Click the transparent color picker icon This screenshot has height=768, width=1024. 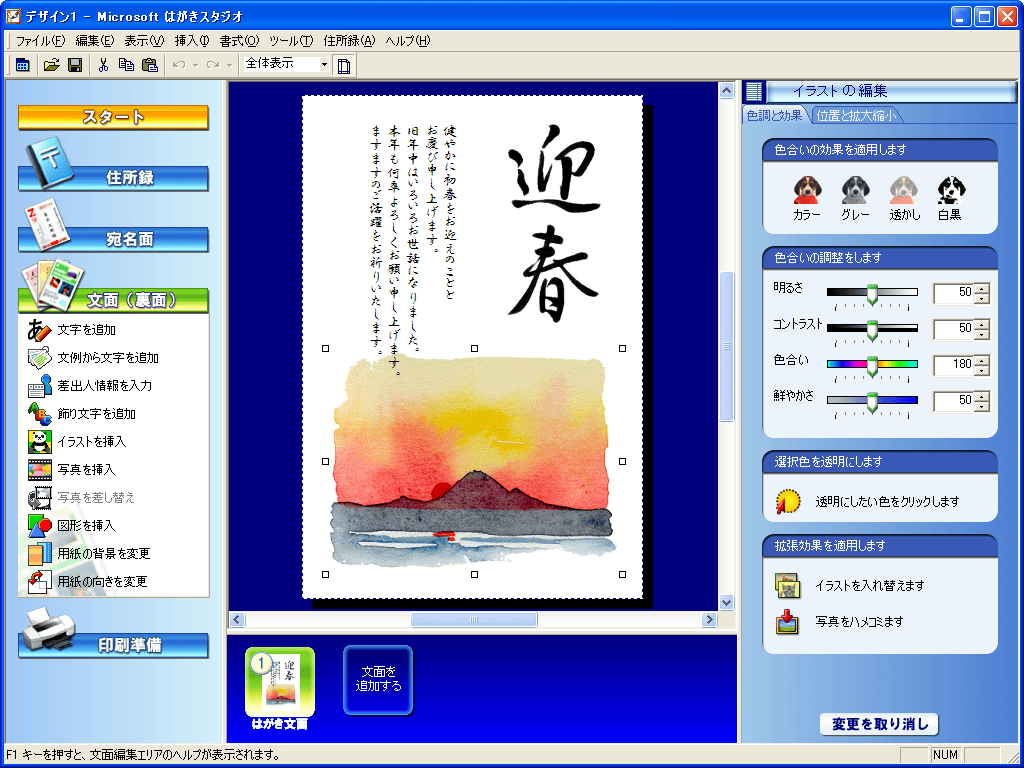[x=788, y=502]
